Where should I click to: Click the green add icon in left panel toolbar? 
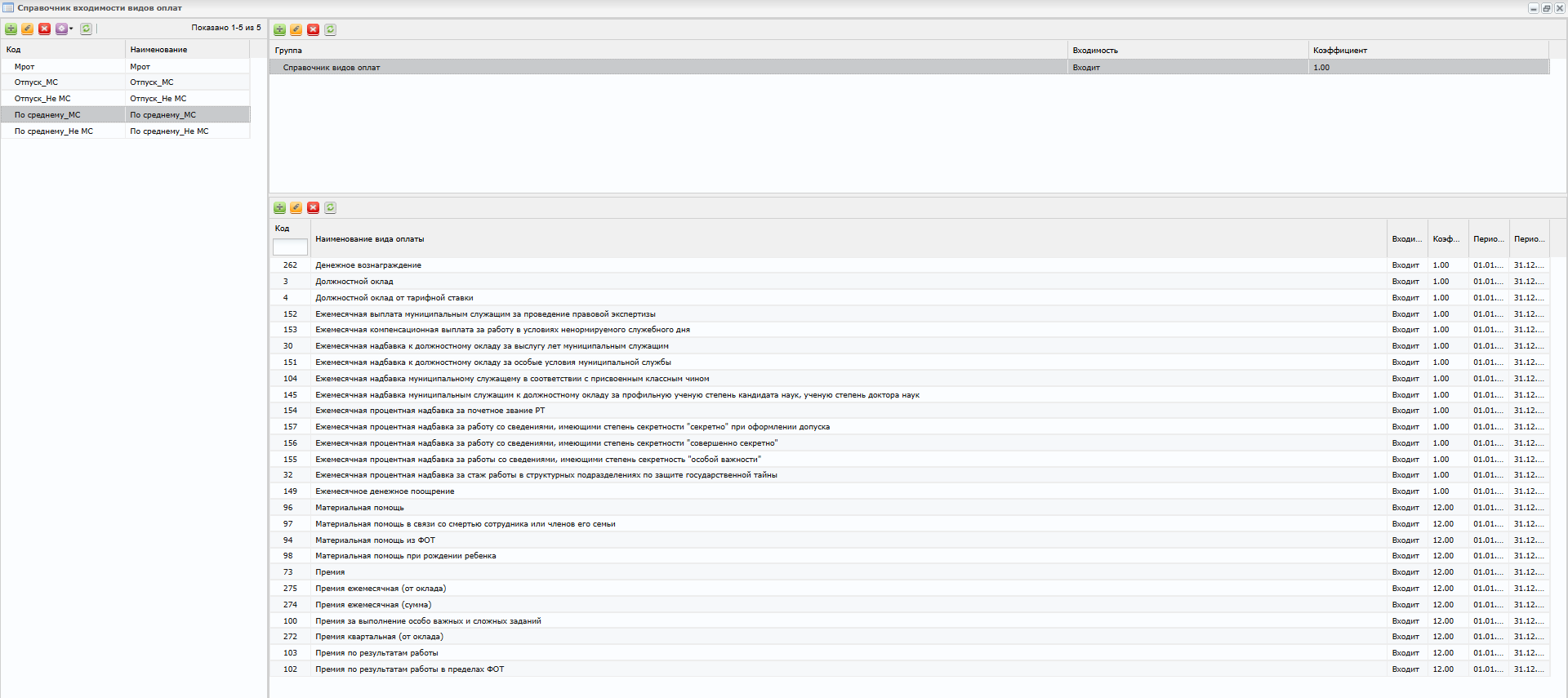[11, 29]
